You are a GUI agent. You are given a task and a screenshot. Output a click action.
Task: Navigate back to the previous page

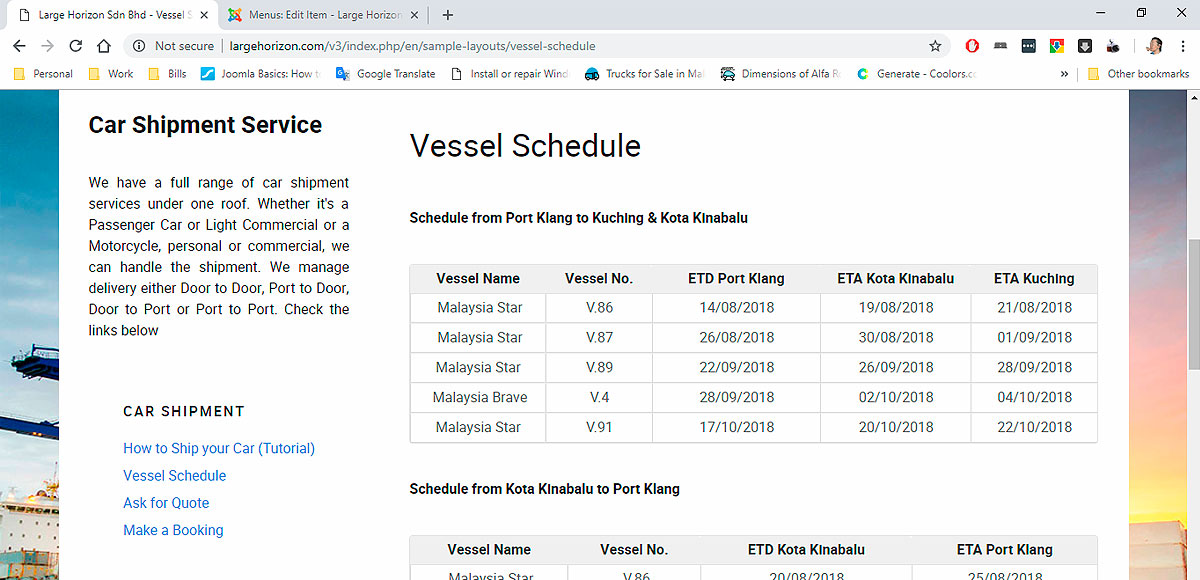point(19,46)
